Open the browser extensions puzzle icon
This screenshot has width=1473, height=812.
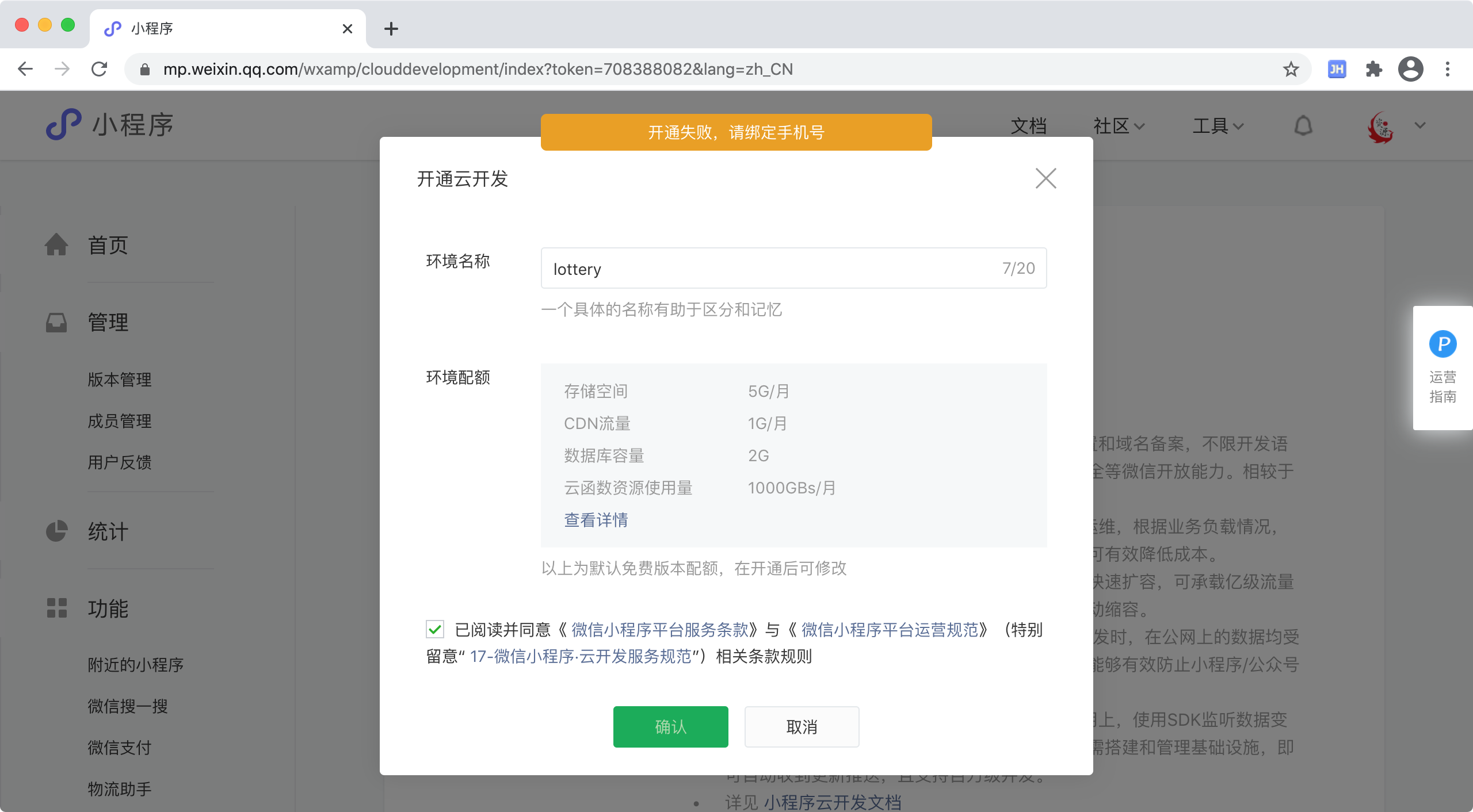(1373, 69)
